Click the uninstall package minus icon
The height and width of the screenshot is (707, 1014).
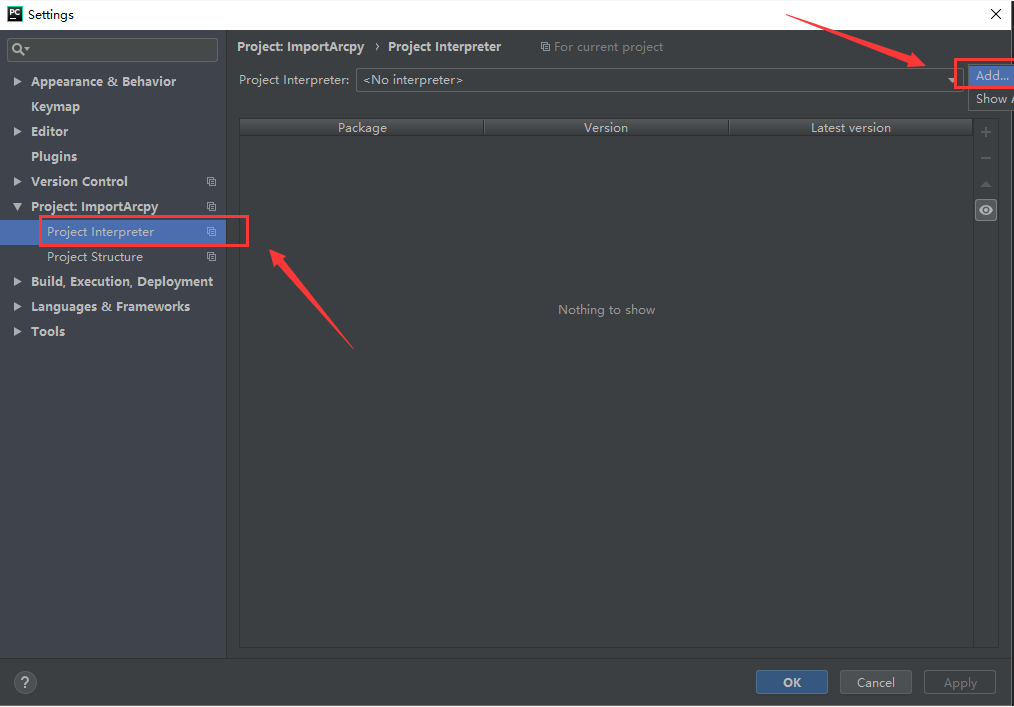(986, 158)
